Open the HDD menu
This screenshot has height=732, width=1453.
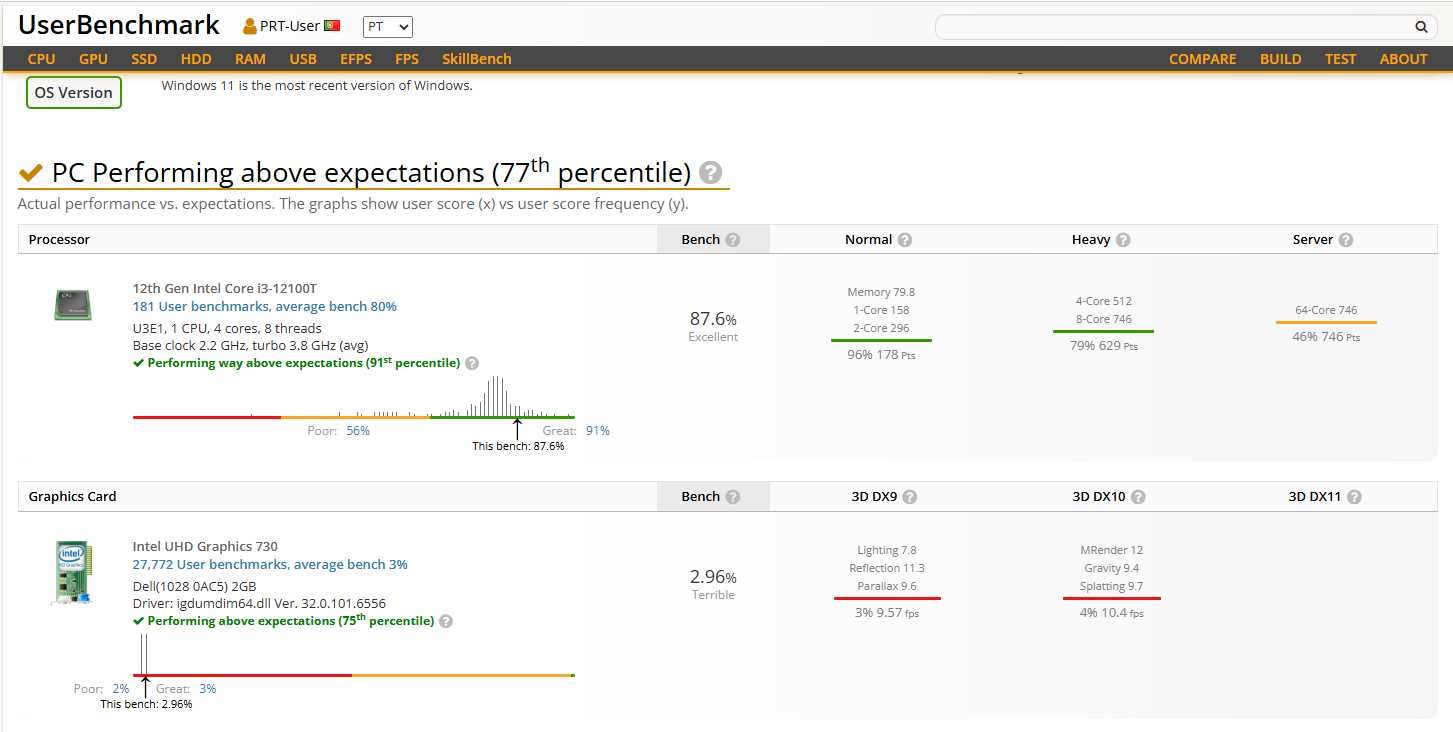(x=196, y=59)
